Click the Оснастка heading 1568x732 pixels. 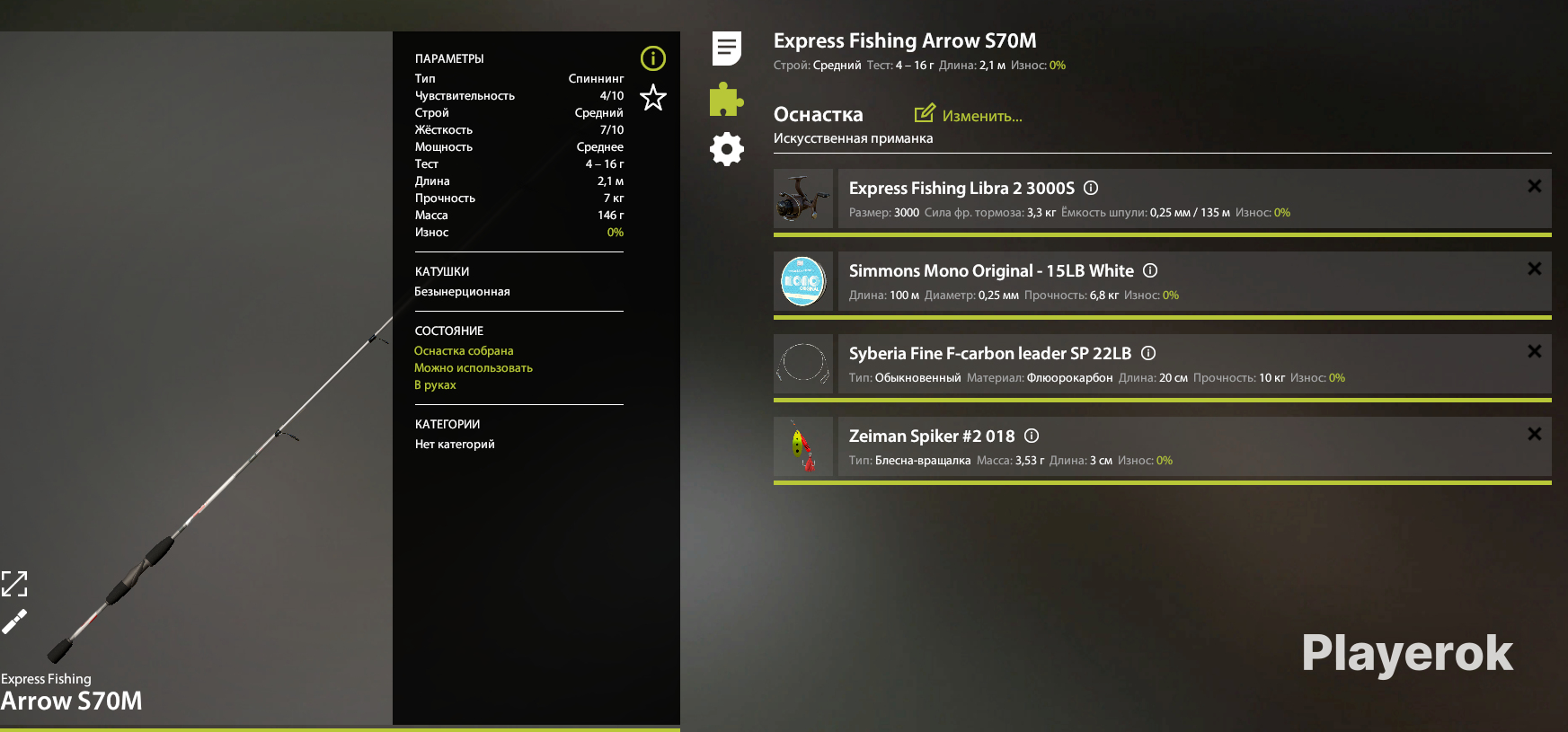point(818,115)
